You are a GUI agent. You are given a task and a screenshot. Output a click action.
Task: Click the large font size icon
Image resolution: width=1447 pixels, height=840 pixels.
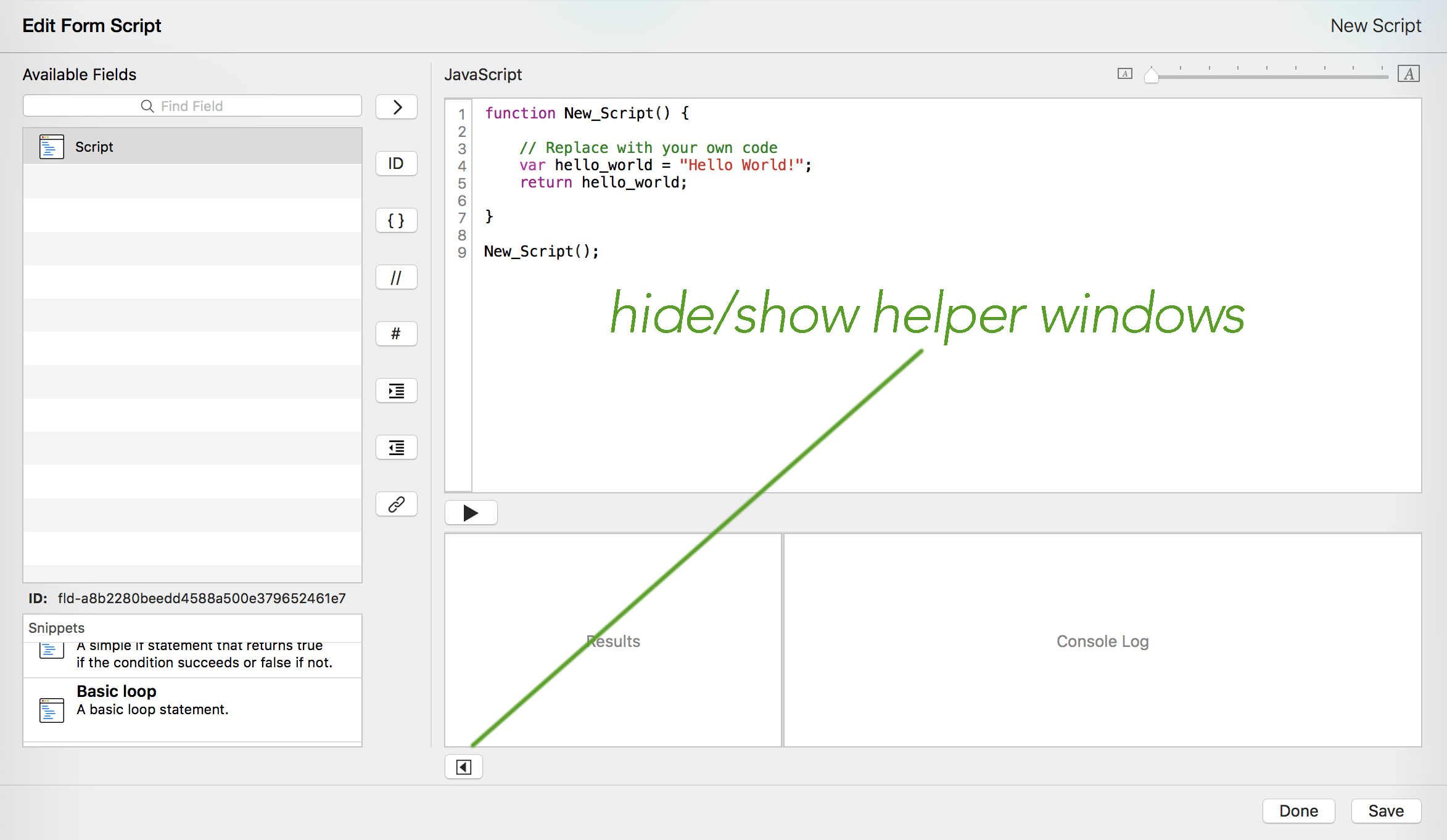(x=1409, y=74)
